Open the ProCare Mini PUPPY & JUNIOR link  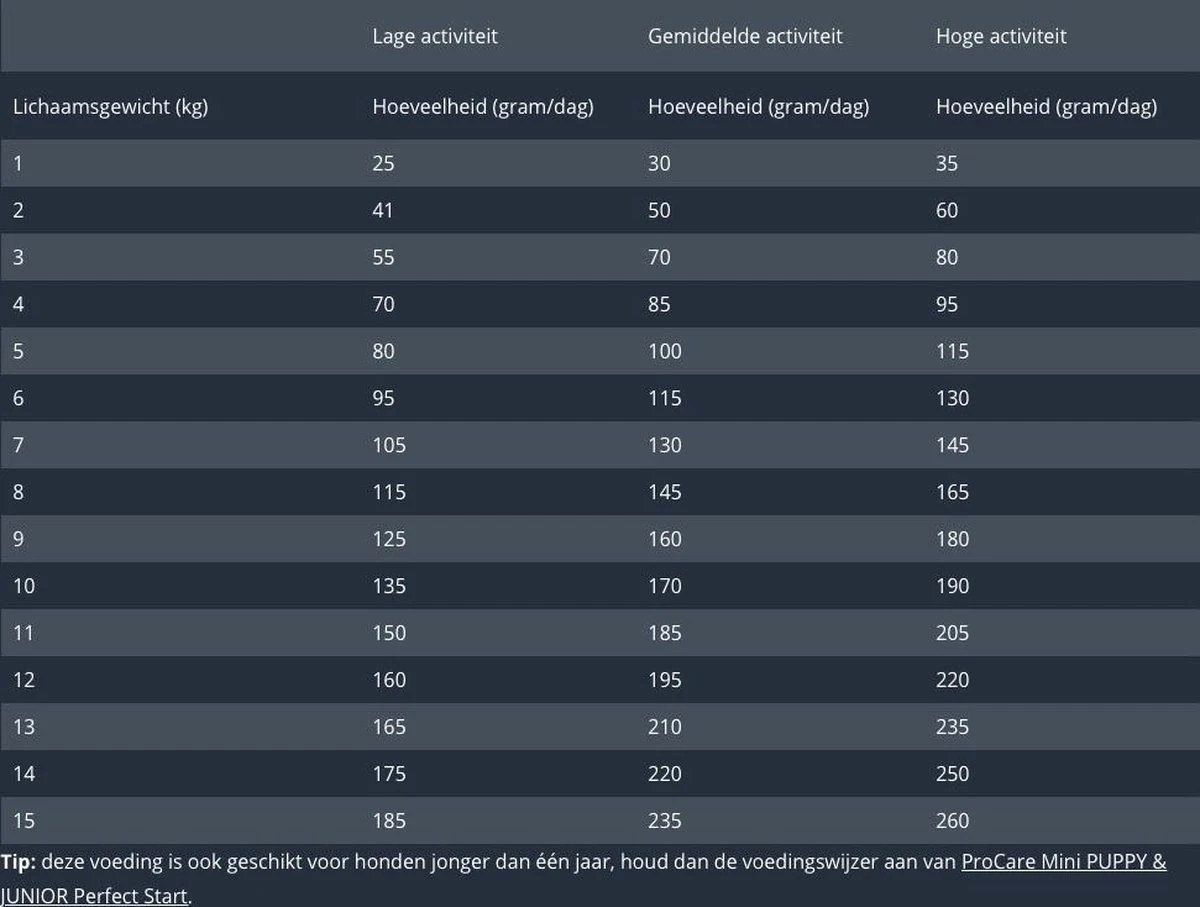1063,862
